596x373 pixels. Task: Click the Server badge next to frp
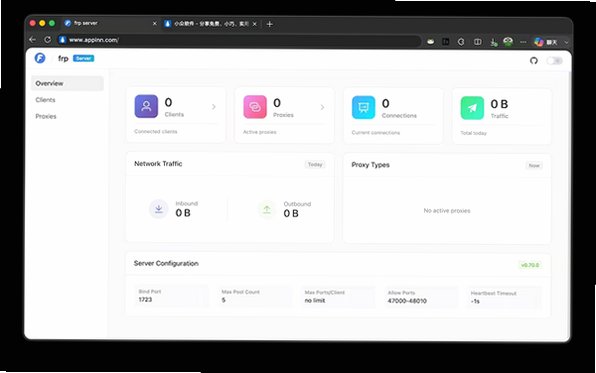coord(84,58)
